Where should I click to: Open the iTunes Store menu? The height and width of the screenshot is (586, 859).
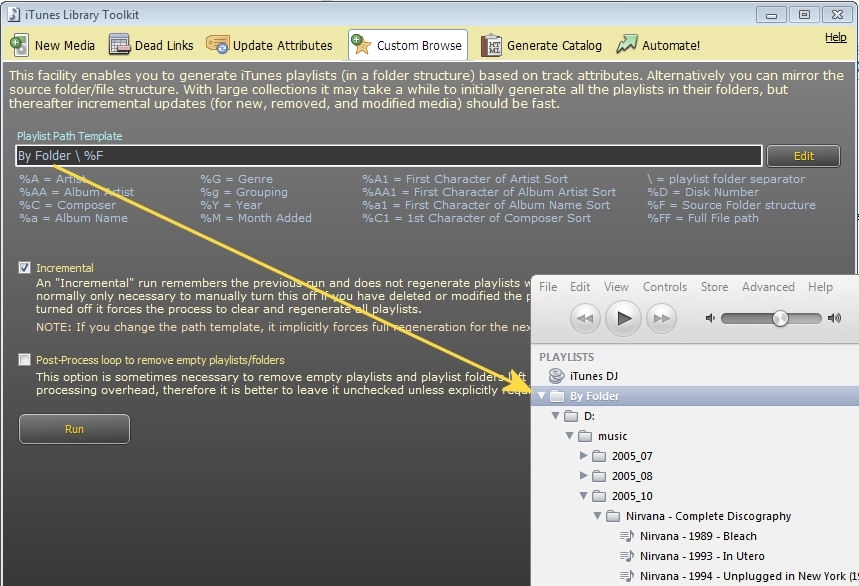pos(714,287)
